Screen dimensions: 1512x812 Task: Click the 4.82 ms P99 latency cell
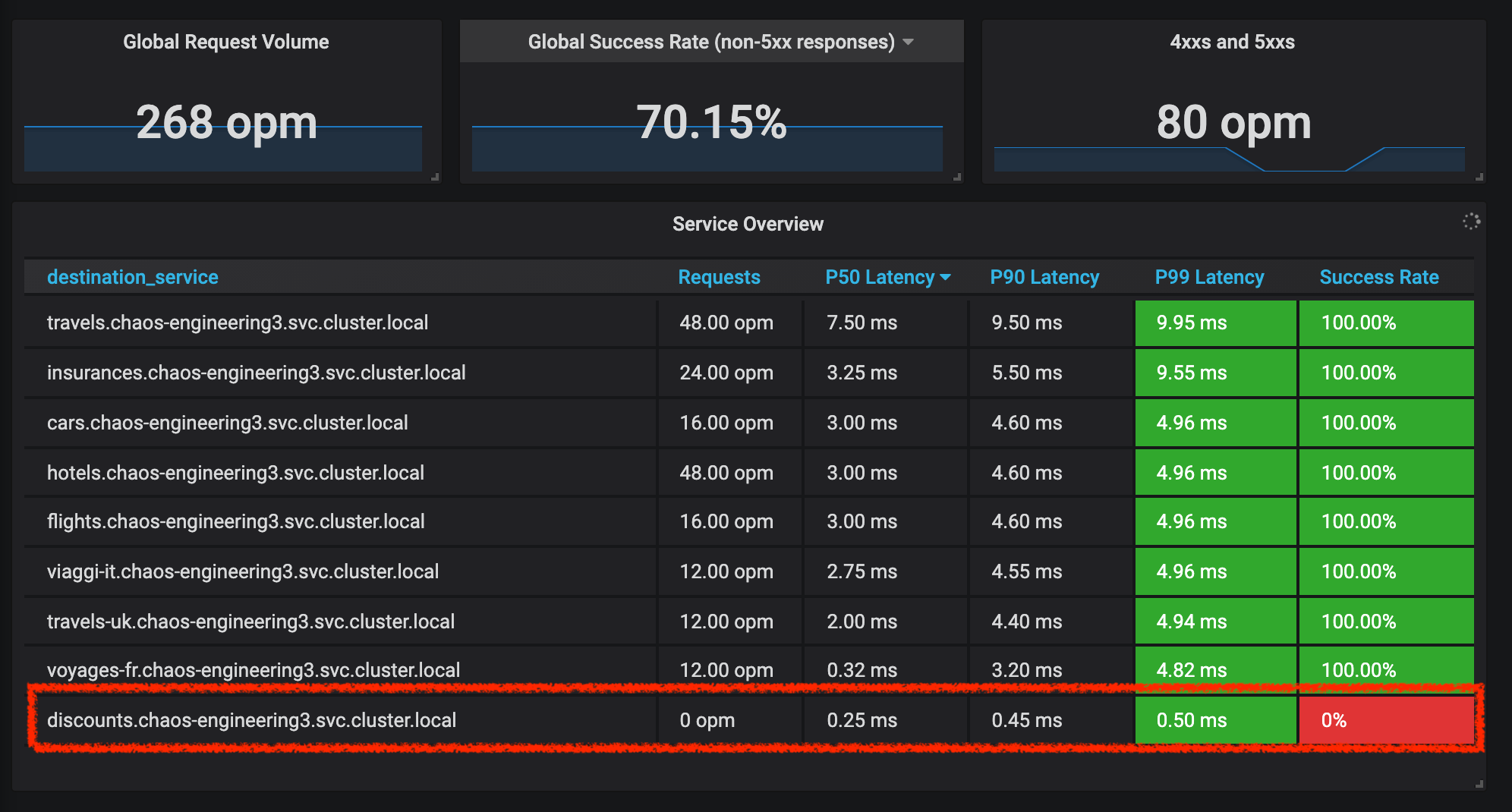tap(1215, 670)
